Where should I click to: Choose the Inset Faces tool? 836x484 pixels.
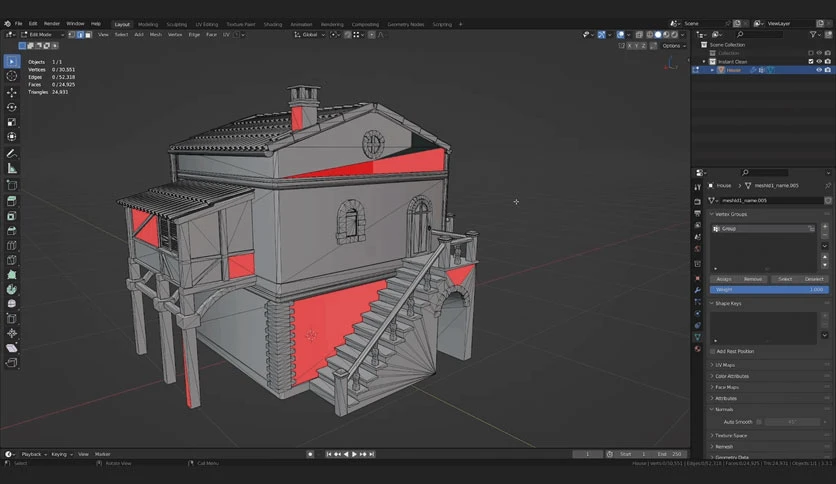[11, 216]
